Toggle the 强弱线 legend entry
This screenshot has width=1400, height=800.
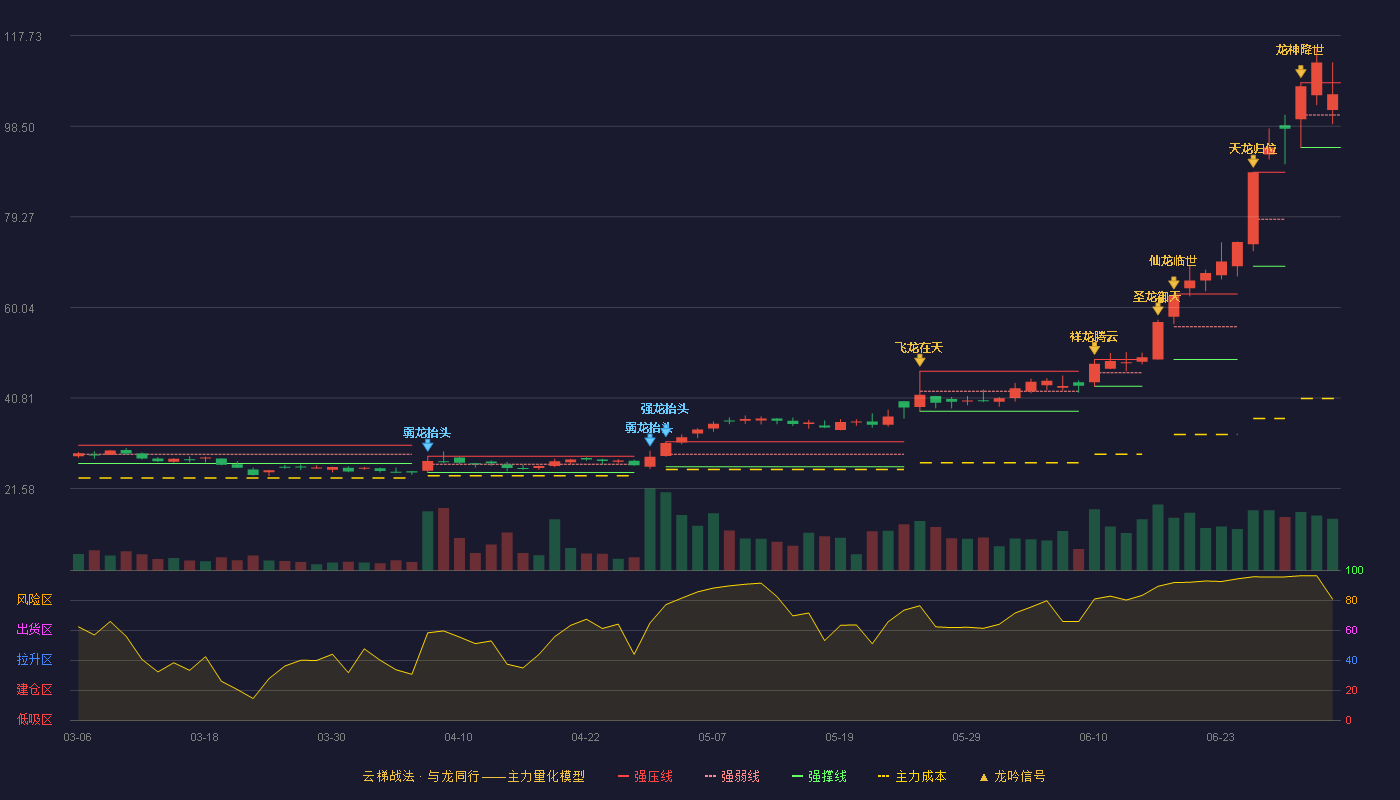coord(732,776)
